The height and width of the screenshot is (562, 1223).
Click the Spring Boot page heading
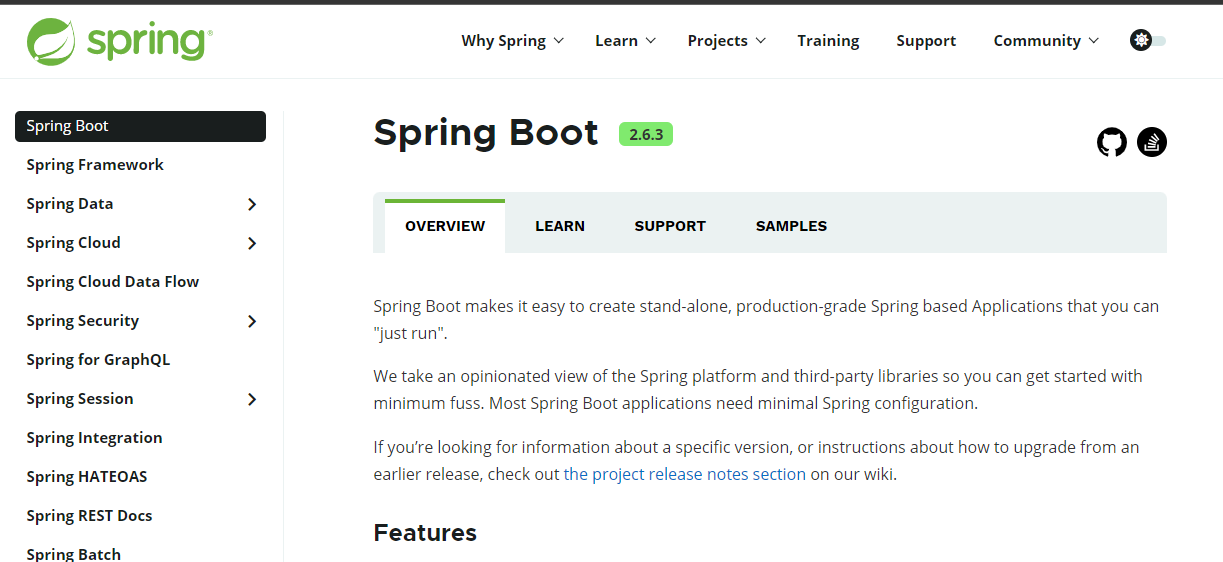(486, 132)
